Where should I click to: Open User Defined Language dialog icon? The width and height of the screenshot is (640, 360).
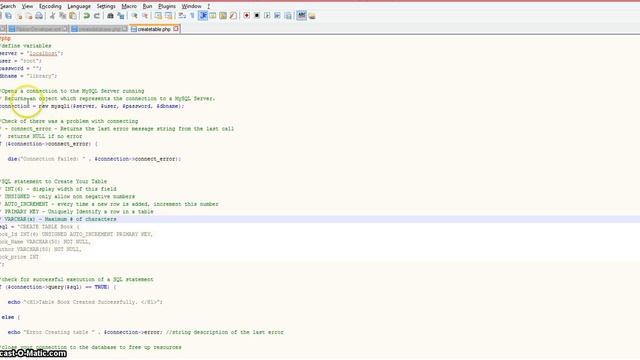coord(213,16)
